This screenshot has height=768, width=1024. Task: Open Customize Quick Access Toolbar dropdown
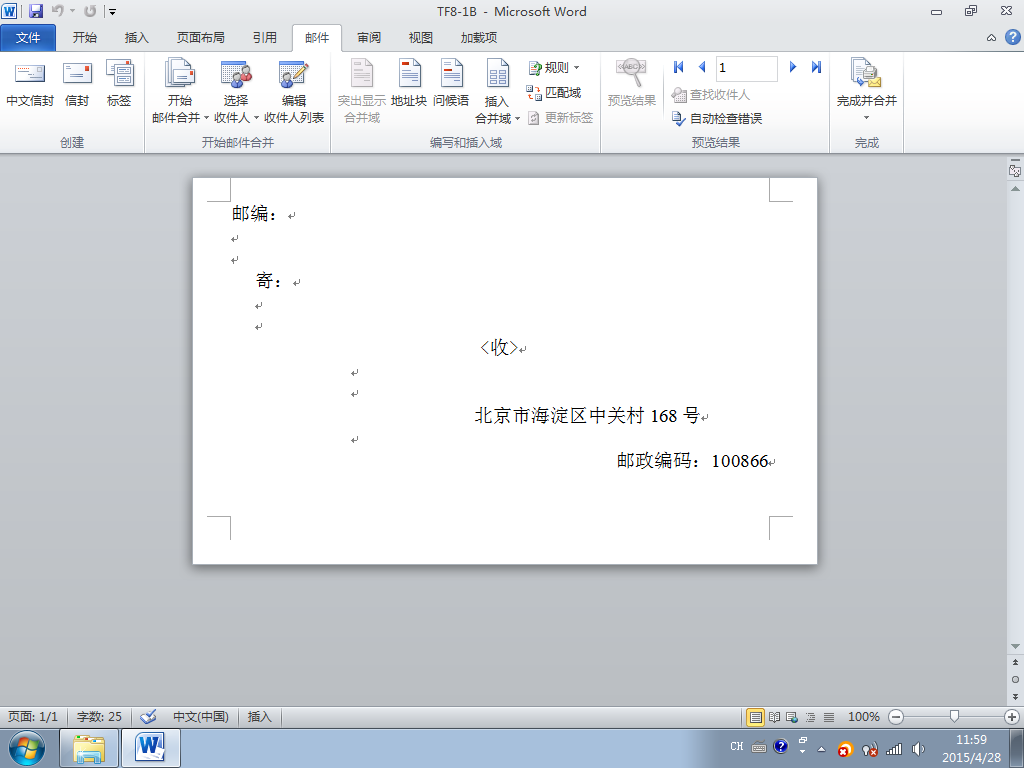[x=112, y=12]
